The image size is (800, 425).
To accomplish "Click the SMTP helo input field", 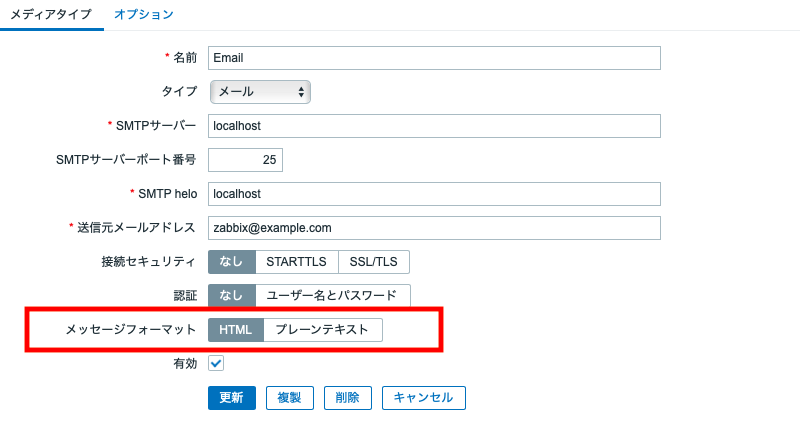I will tap(434, 194).
